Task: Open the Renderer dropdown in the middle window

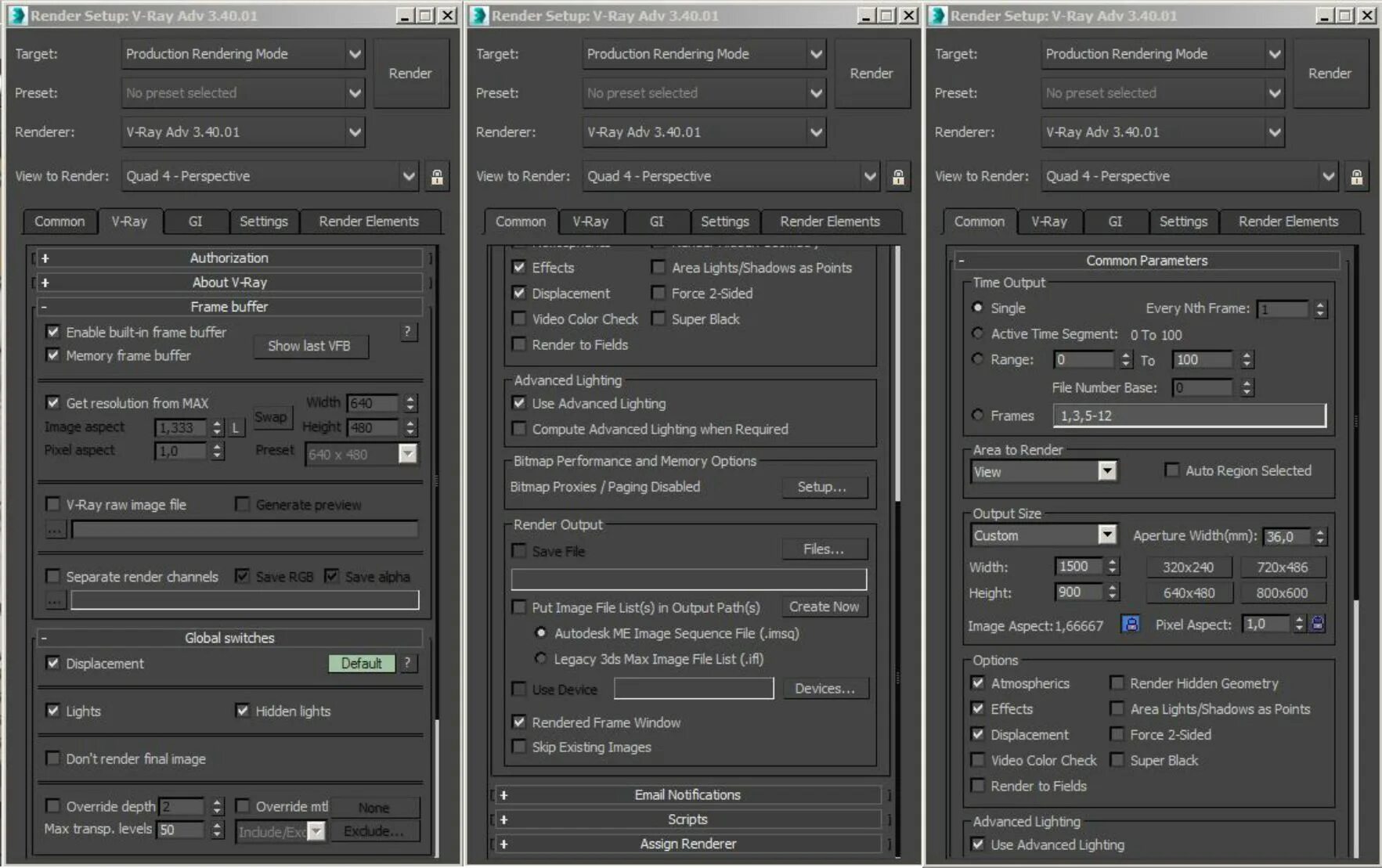Action: (704, 132)
